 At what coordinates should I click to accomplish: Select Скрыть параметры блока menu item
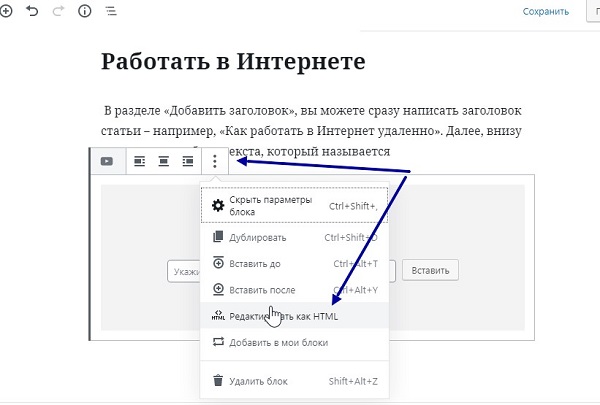pos(294,206)
